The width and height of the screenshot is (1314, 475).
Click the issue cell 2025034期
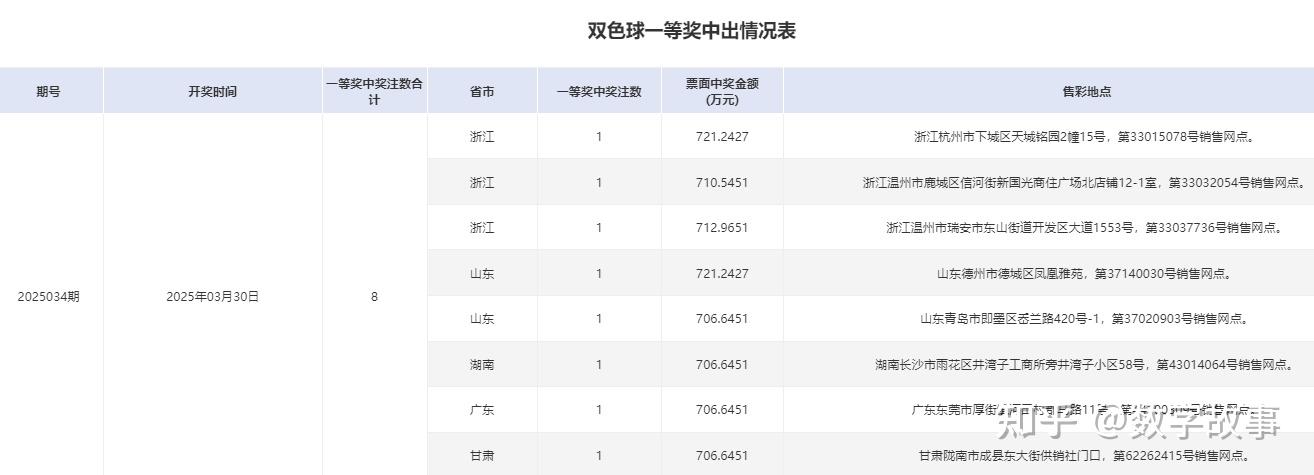(48, 296)
